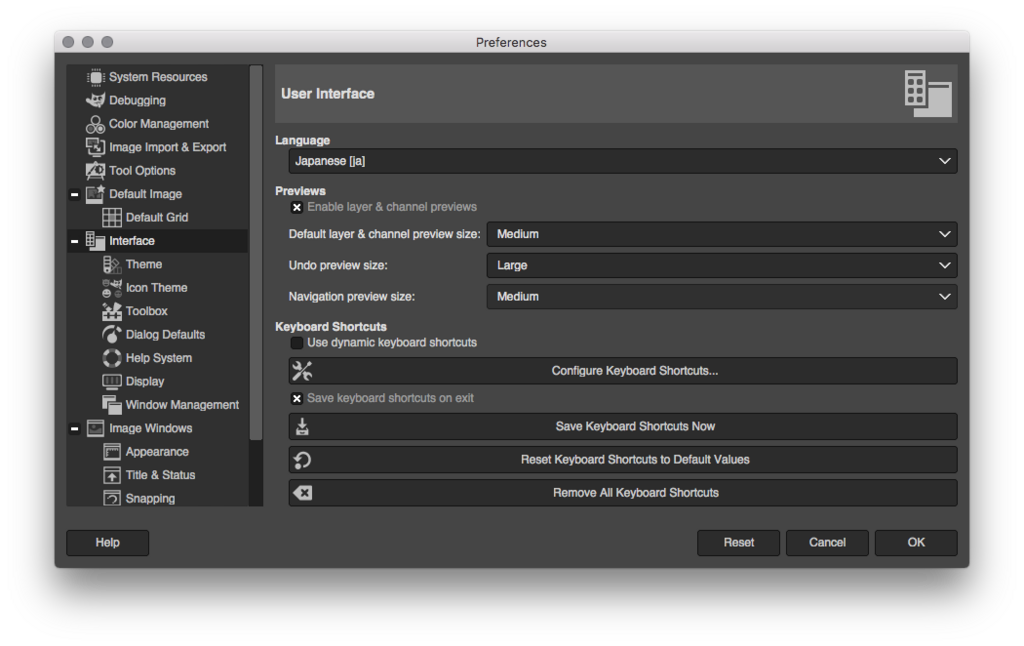Click the Image Import & Export icon
The width and height of the screenshot is (1024, 646).
pos(95,148)
